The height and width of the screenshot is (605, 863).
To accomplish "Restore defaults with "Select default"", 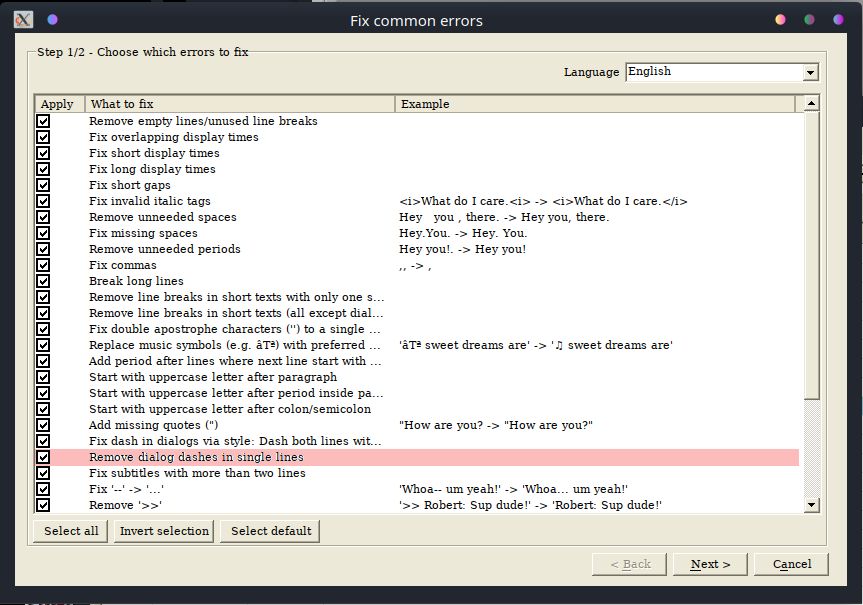I will pos(269,531).
